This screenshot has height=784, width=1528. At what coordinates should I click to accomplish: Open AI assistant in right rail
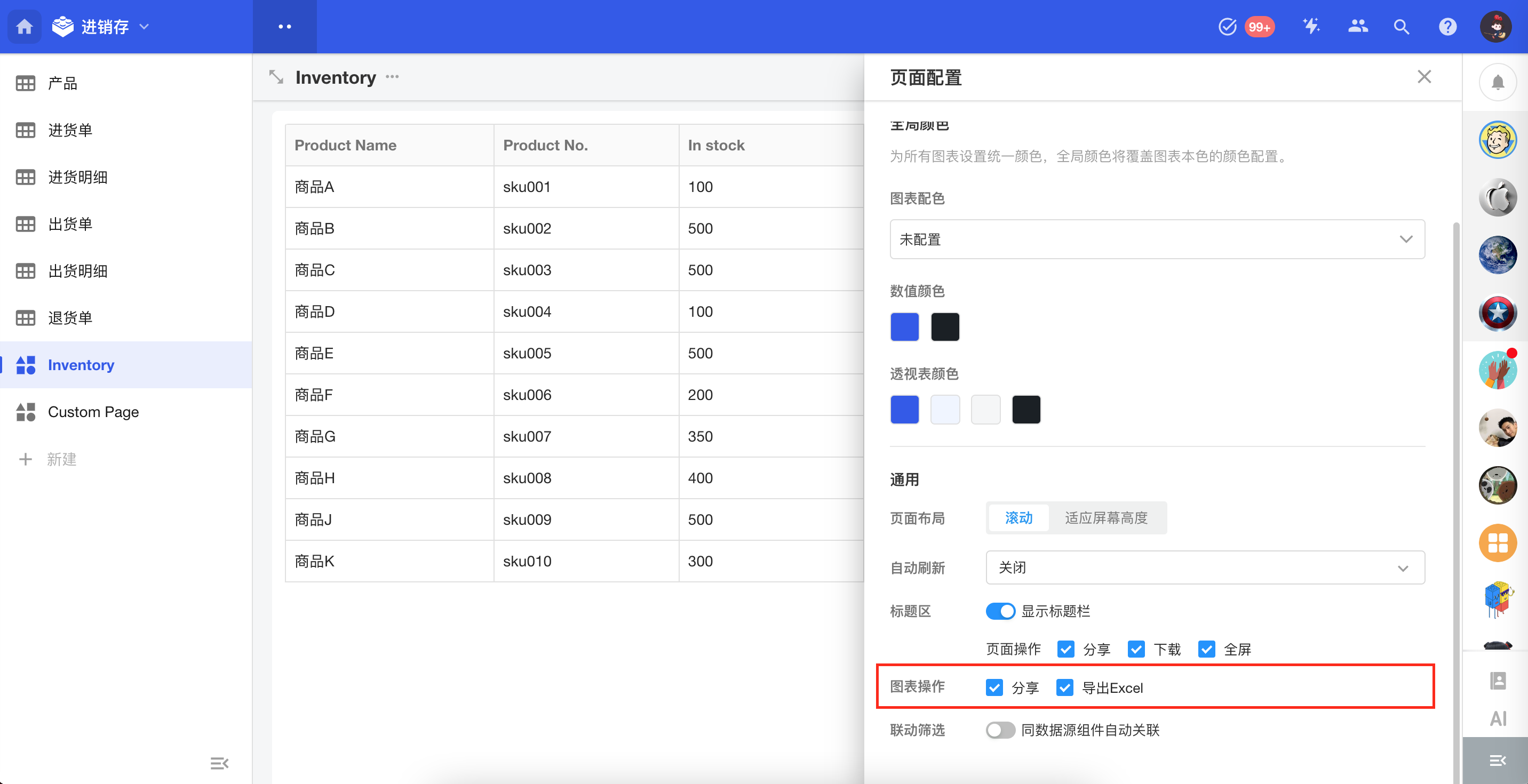pyautogui.click(x=1498, y=719)
